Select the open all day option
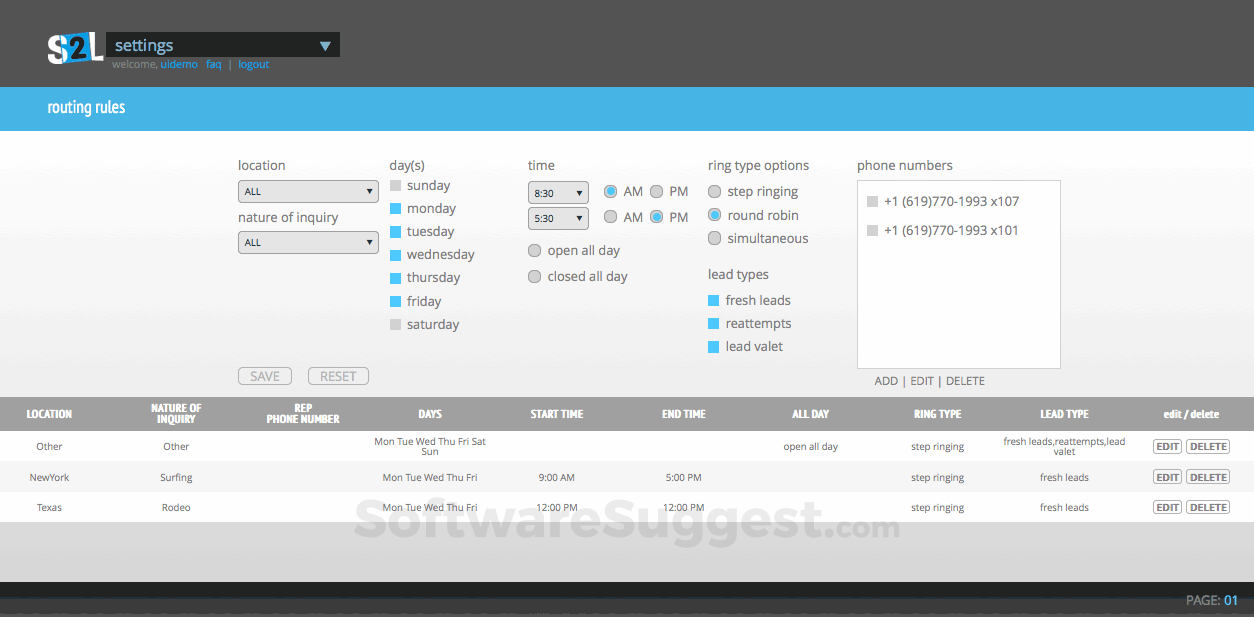Image resolution: width=1254 pixels, height=617 pixels. pos(534,250)
